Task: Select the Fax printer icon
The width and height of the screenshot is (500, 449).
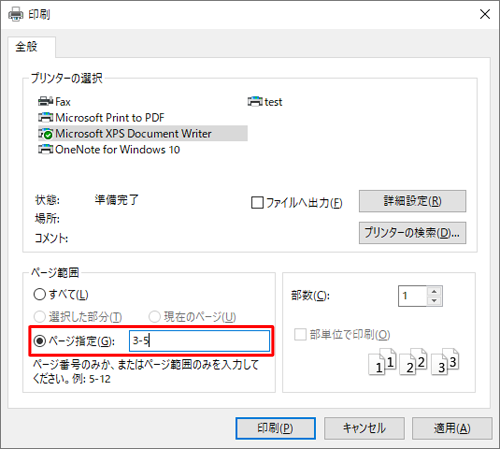Action: click(45, 101)
